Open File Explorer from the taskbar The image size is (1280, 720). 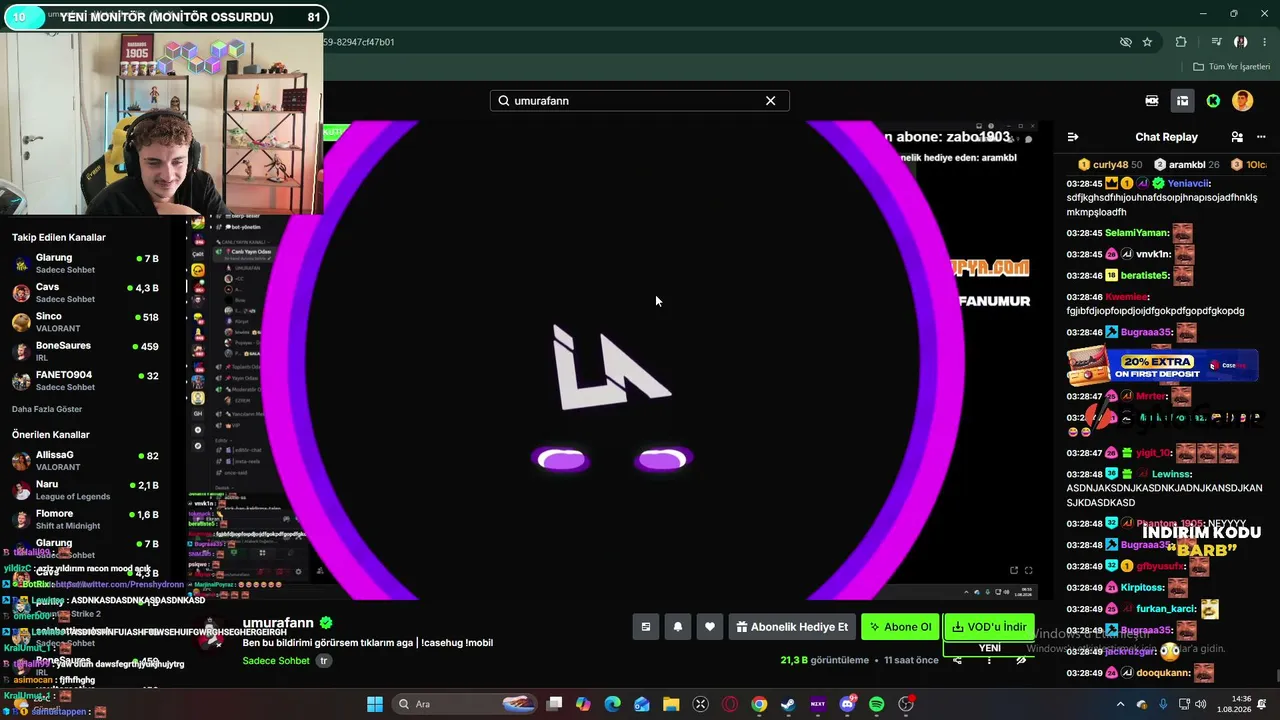click(x=671, y=704)
